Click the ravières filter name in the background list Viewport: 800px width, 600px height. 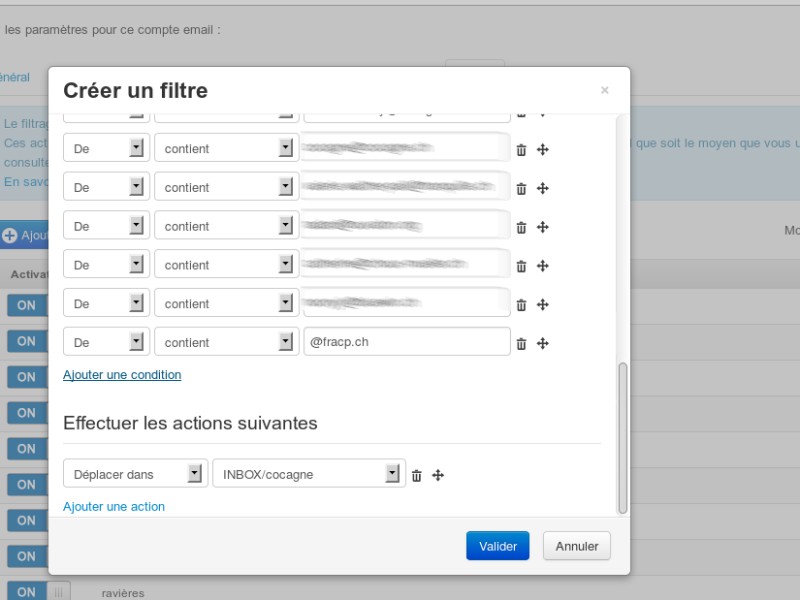tap(123, 593)
